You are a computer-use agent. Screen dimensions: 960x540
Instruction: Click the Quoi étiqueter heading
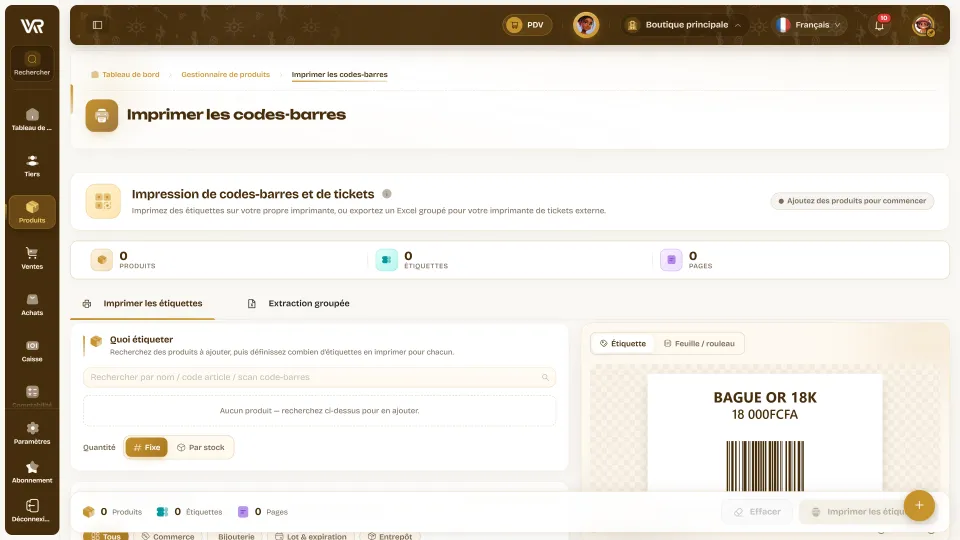pos(141,340)
